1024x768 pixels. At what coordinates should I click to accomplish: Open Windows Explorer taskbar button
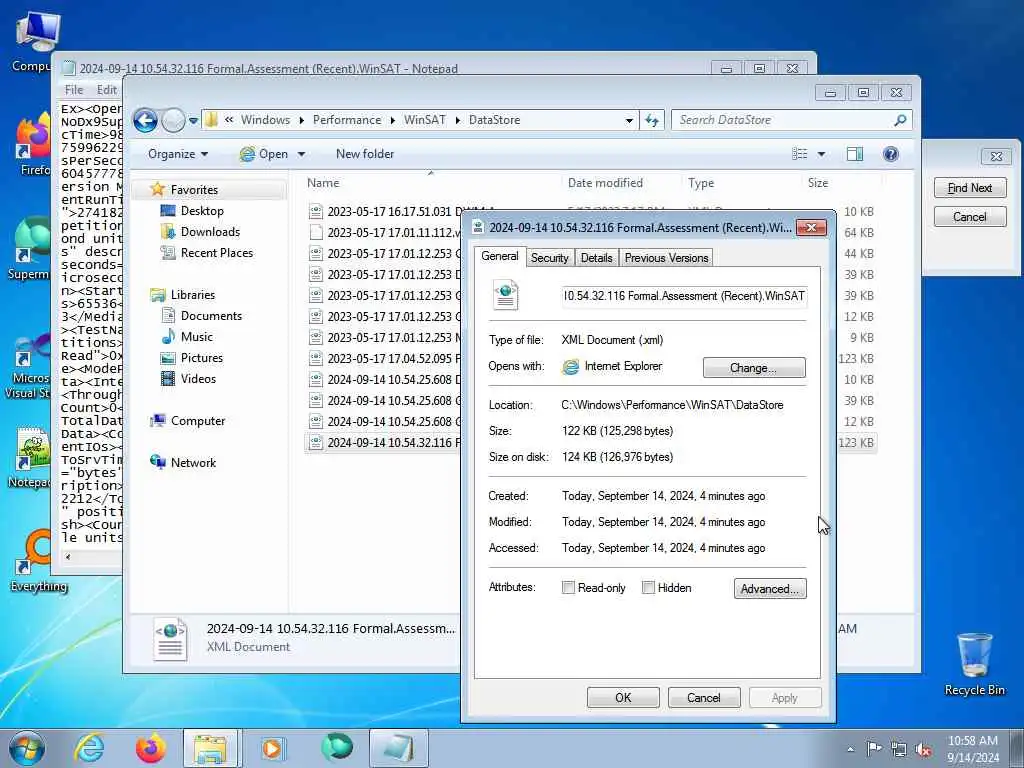point(211,748)
